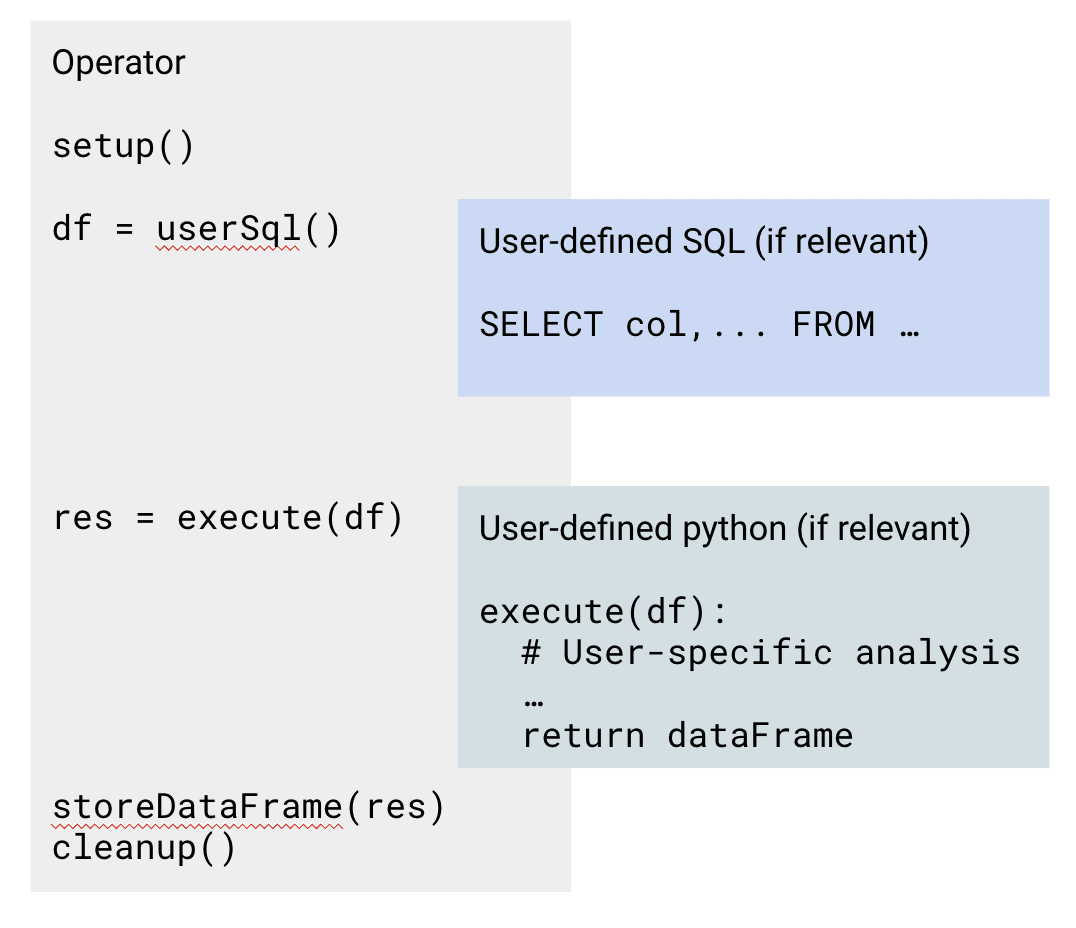Click the df = userSql() line
This screenshot has height=928, width=1076.
pos(196,229)
